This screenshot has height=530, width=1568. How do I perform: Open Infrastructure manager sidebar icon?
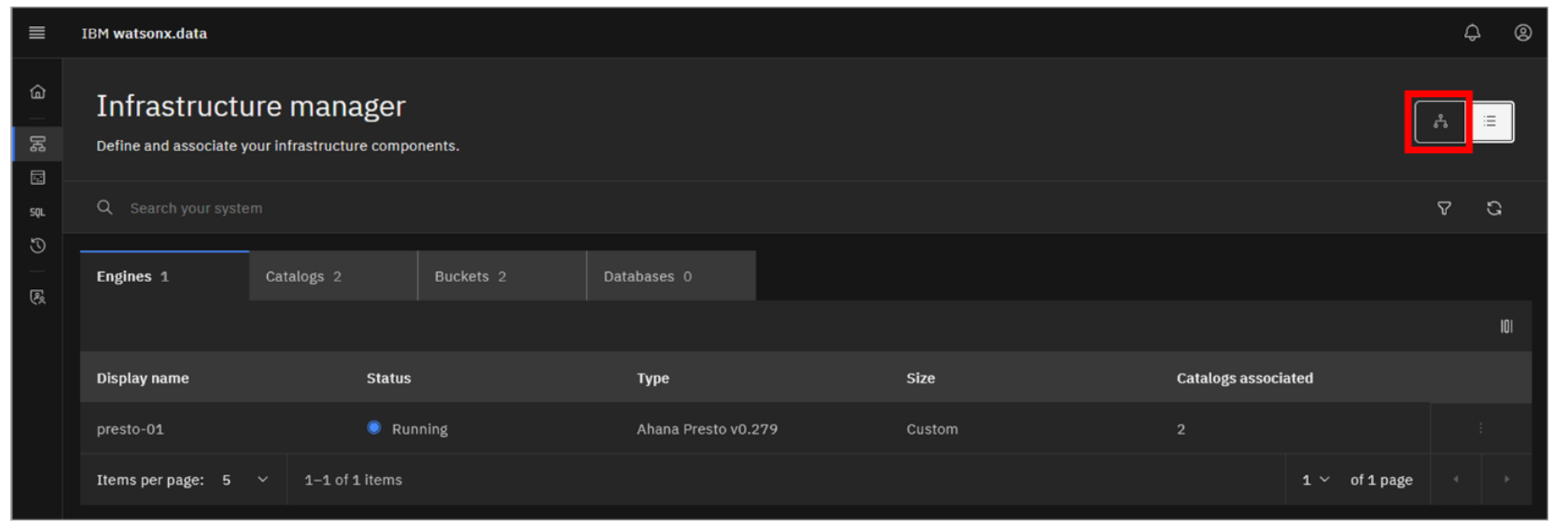point(37,144)
